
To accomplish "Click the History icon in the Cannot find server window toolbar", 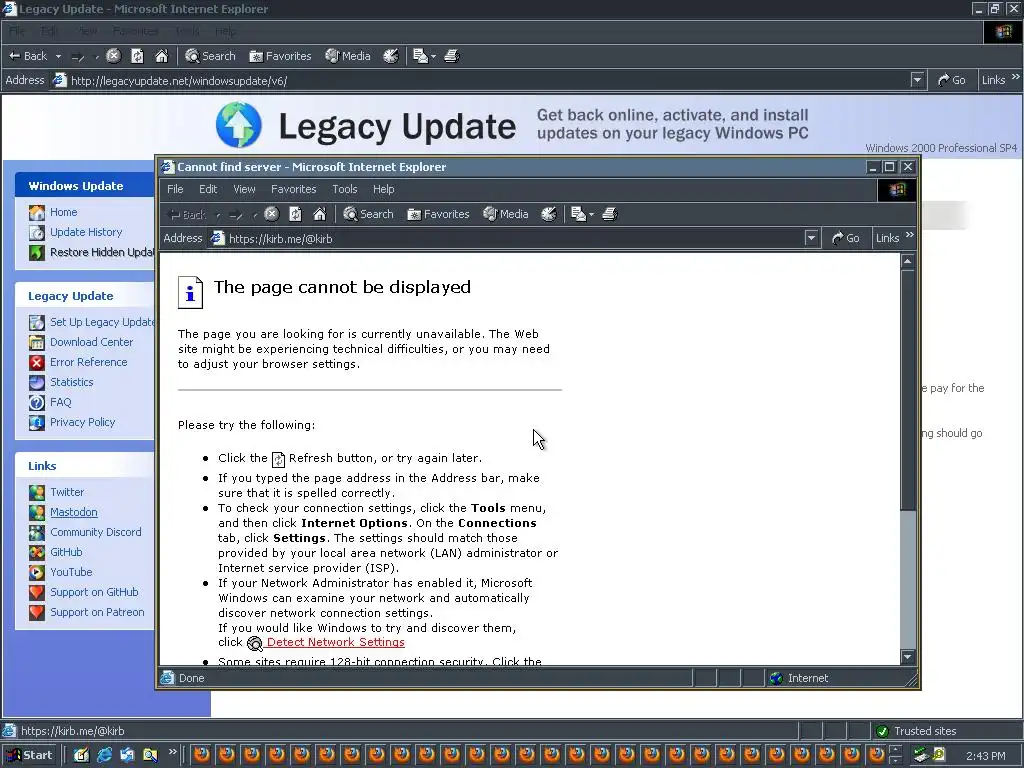I will pos(549,214).
